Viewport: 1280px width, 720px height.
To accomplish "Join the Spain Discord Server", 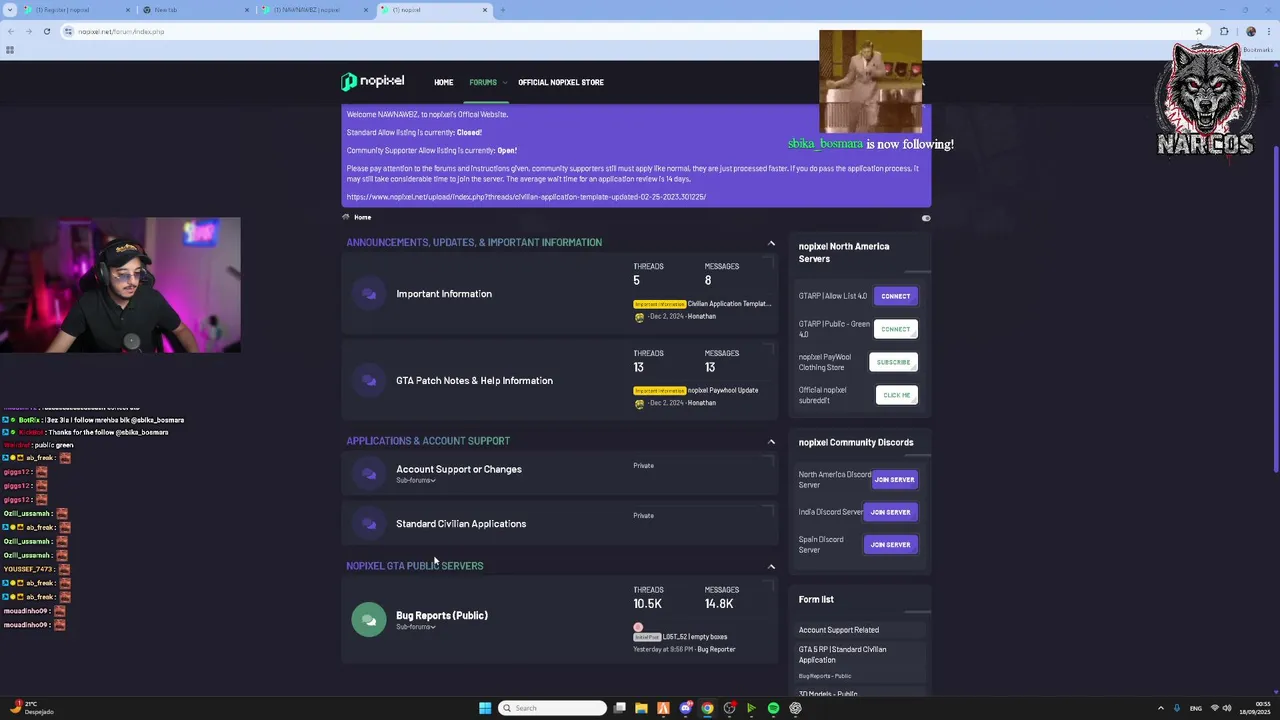I will pos(890,545).
